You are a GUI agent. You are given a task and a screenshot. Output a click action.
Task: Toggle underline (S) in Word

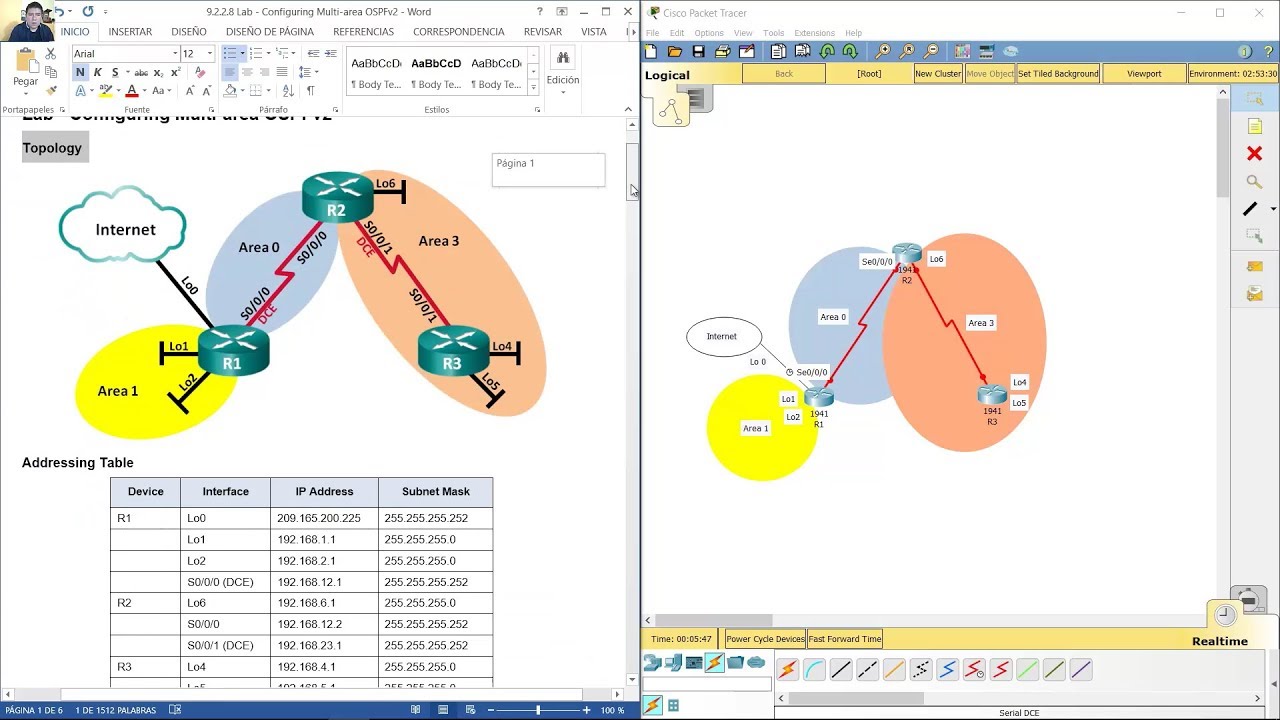114,72
